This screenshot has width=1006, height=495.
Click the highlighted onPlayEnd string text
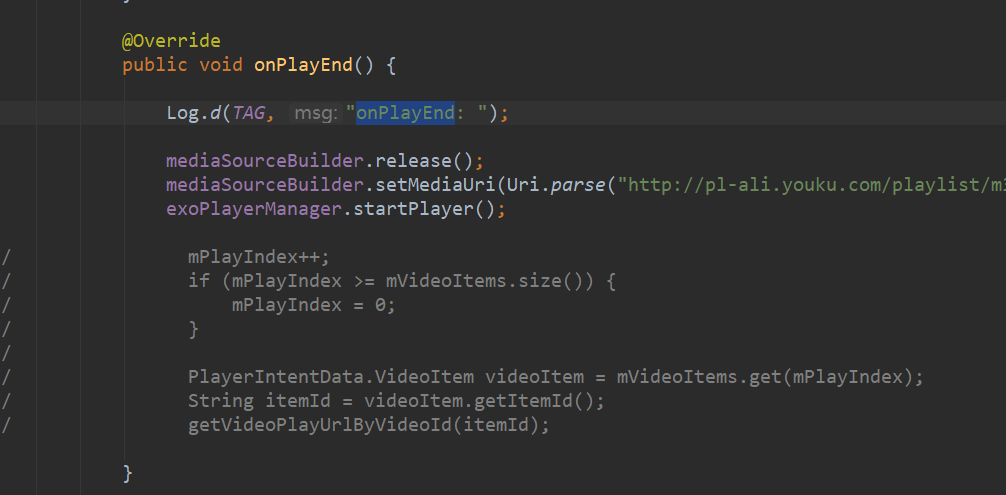405,113
